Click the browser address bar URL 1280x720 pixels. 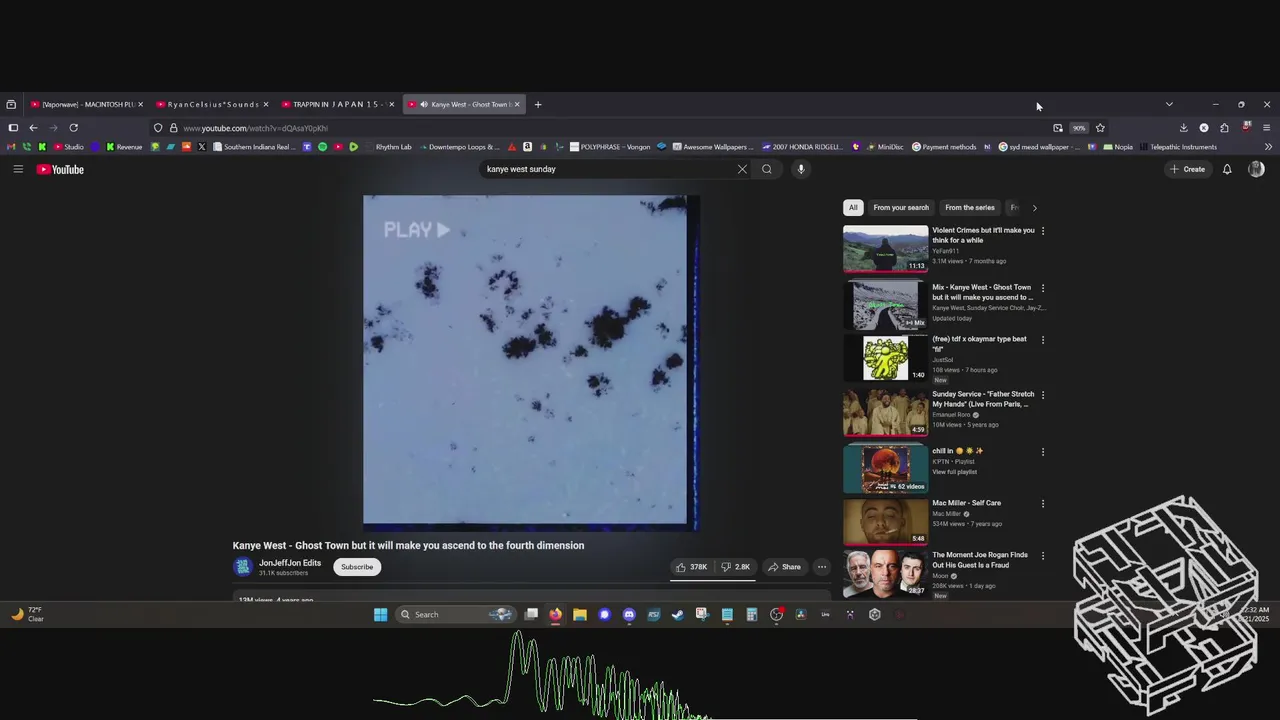pos(255,128)
